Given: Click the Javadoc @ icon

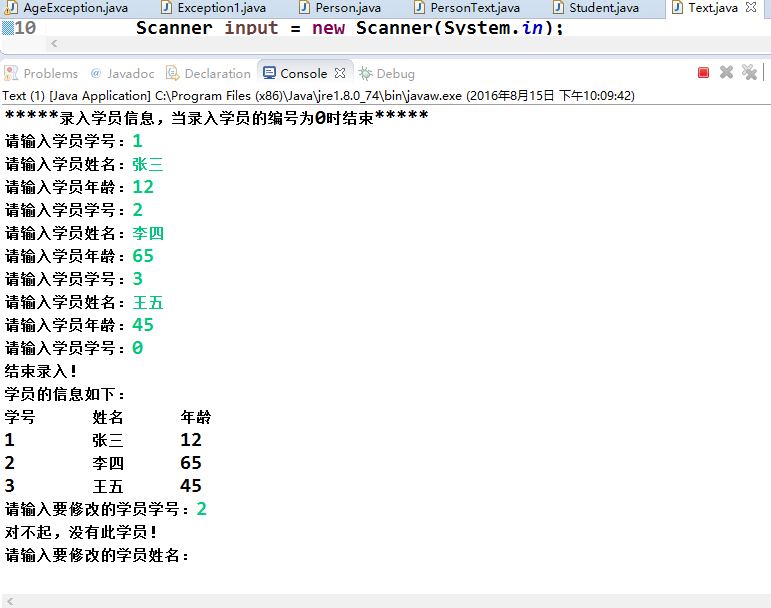Looking at the screenshot, I should pos(96,73).
